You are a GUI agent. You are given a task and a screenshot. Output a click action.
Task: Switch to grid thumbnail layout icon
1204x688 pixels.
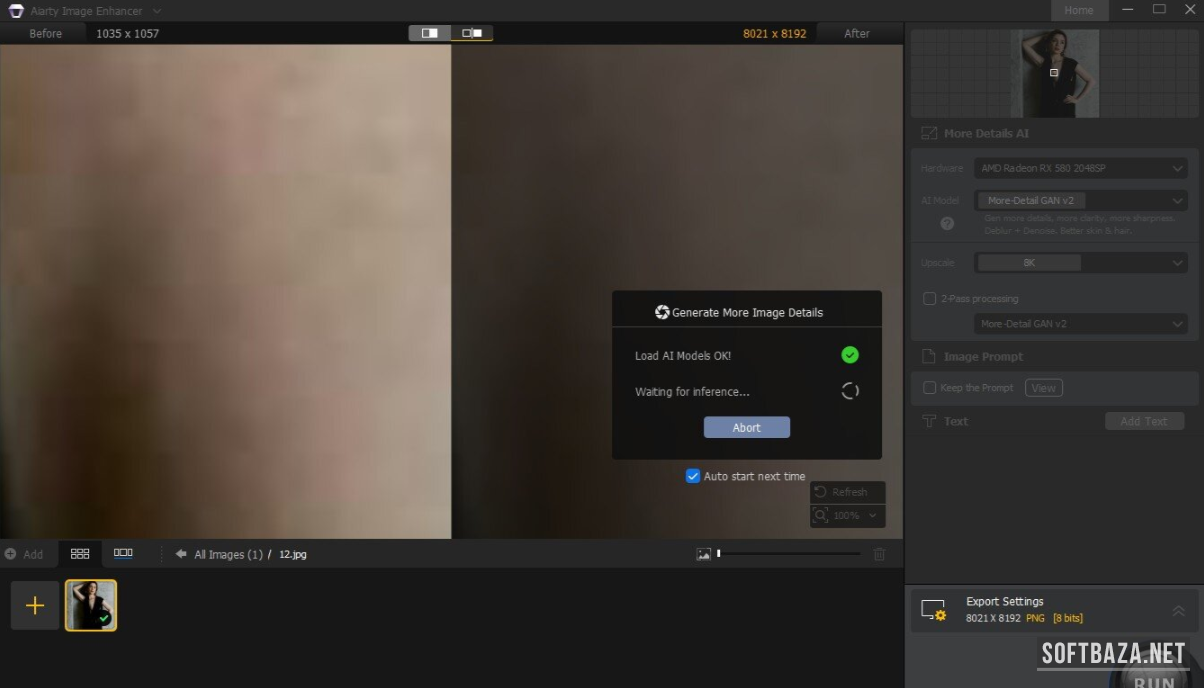coord(80,553)
